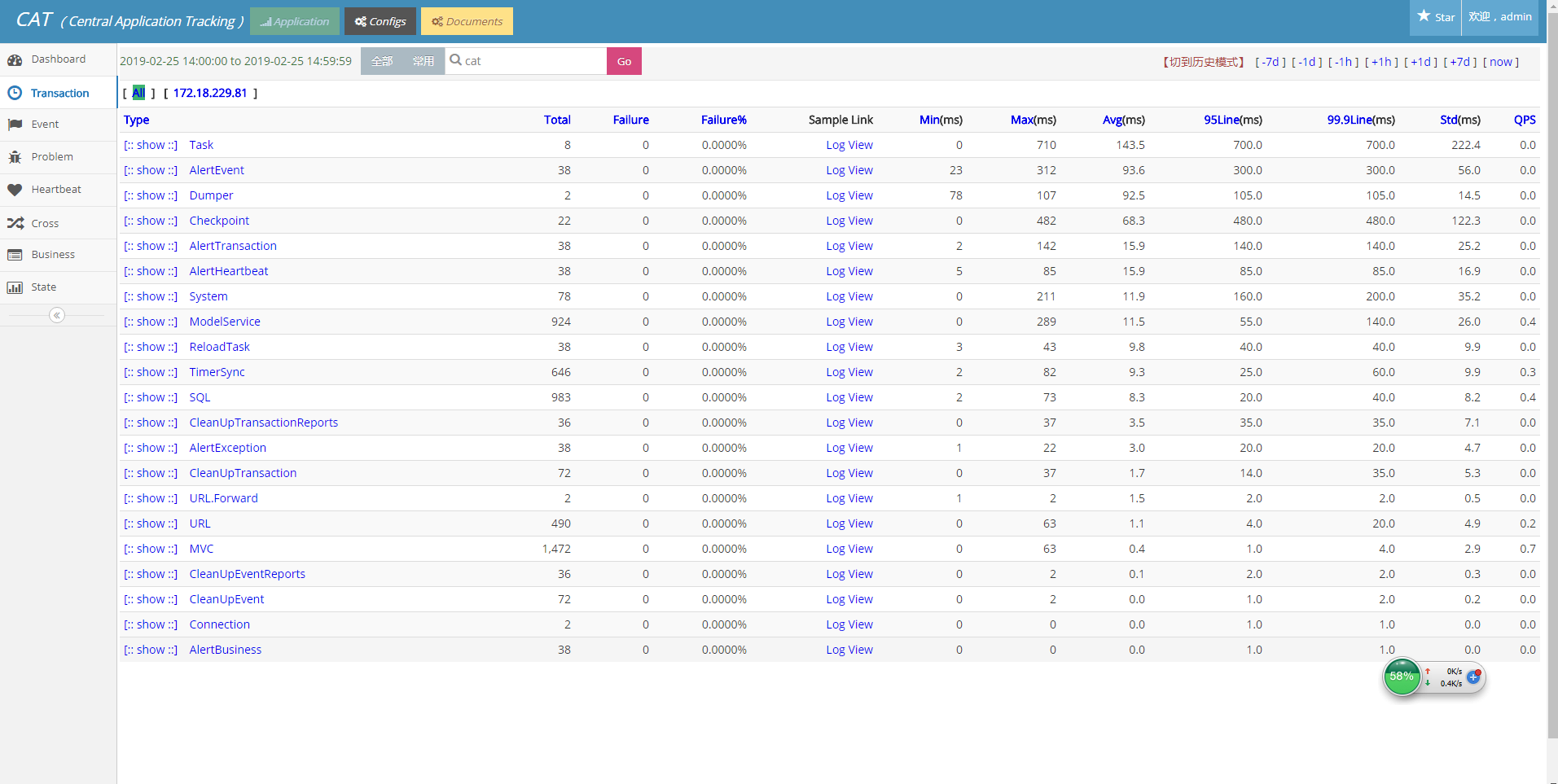
Task: Click the Cross shuffle icon
Action: 15,223
